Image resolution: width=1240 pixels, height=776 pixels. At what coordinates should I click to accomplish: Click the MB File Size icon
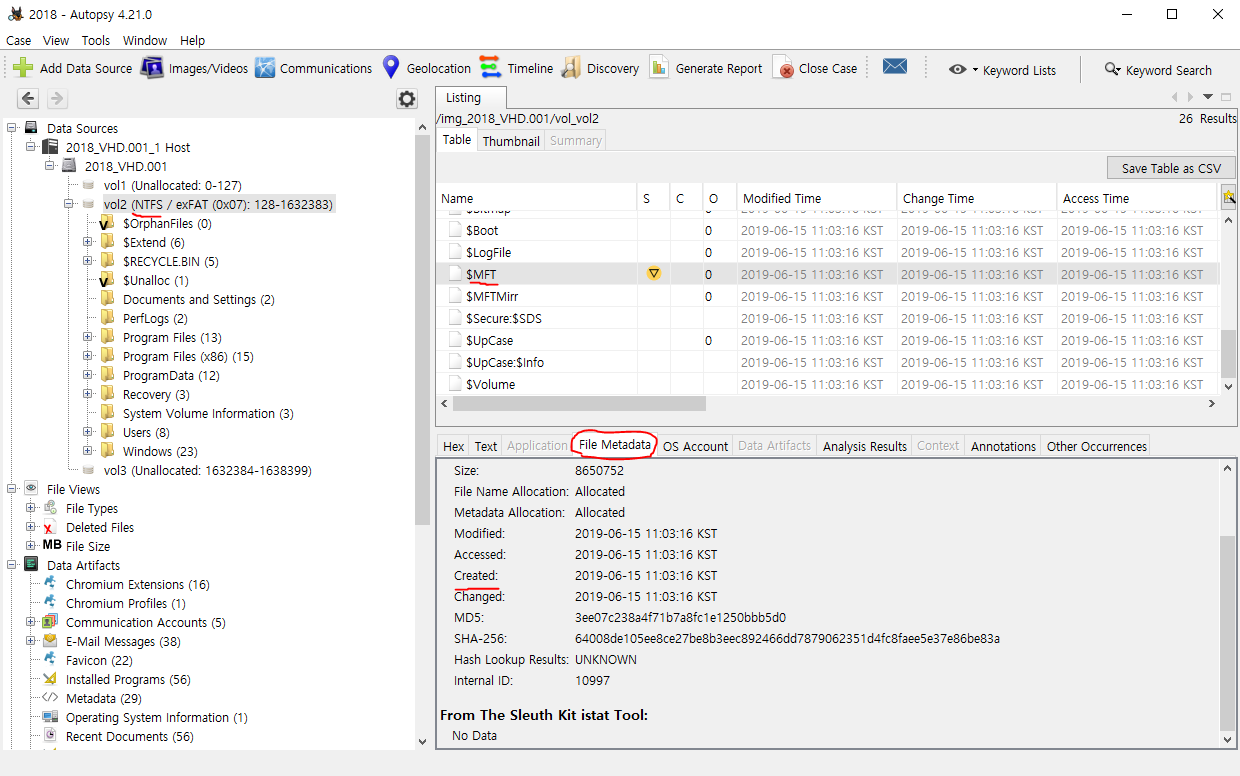51,546
